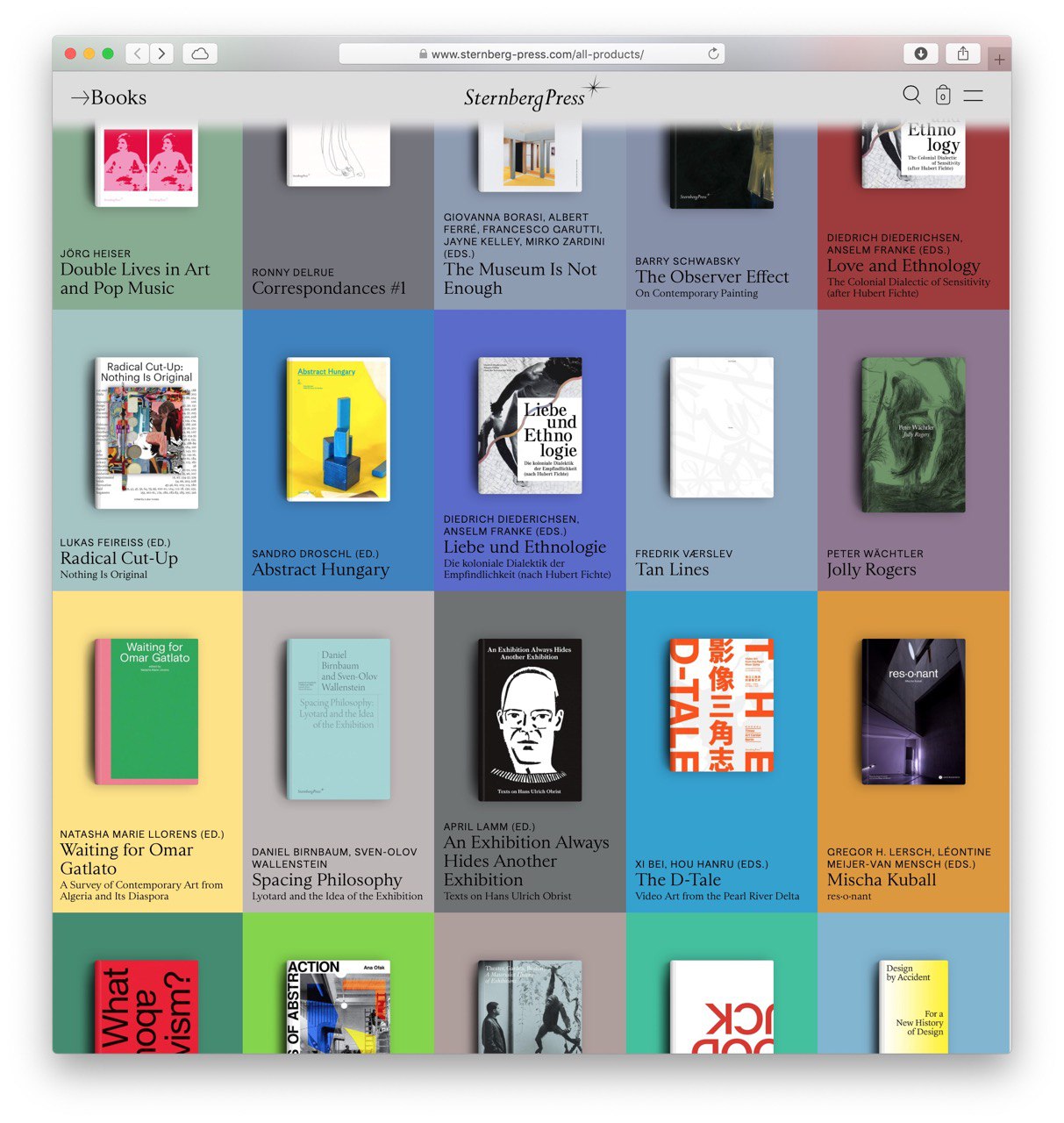This screenshot has height=1123, width=1064.
Task: Reload the page with the refresh icon
Action: point(713,54)
